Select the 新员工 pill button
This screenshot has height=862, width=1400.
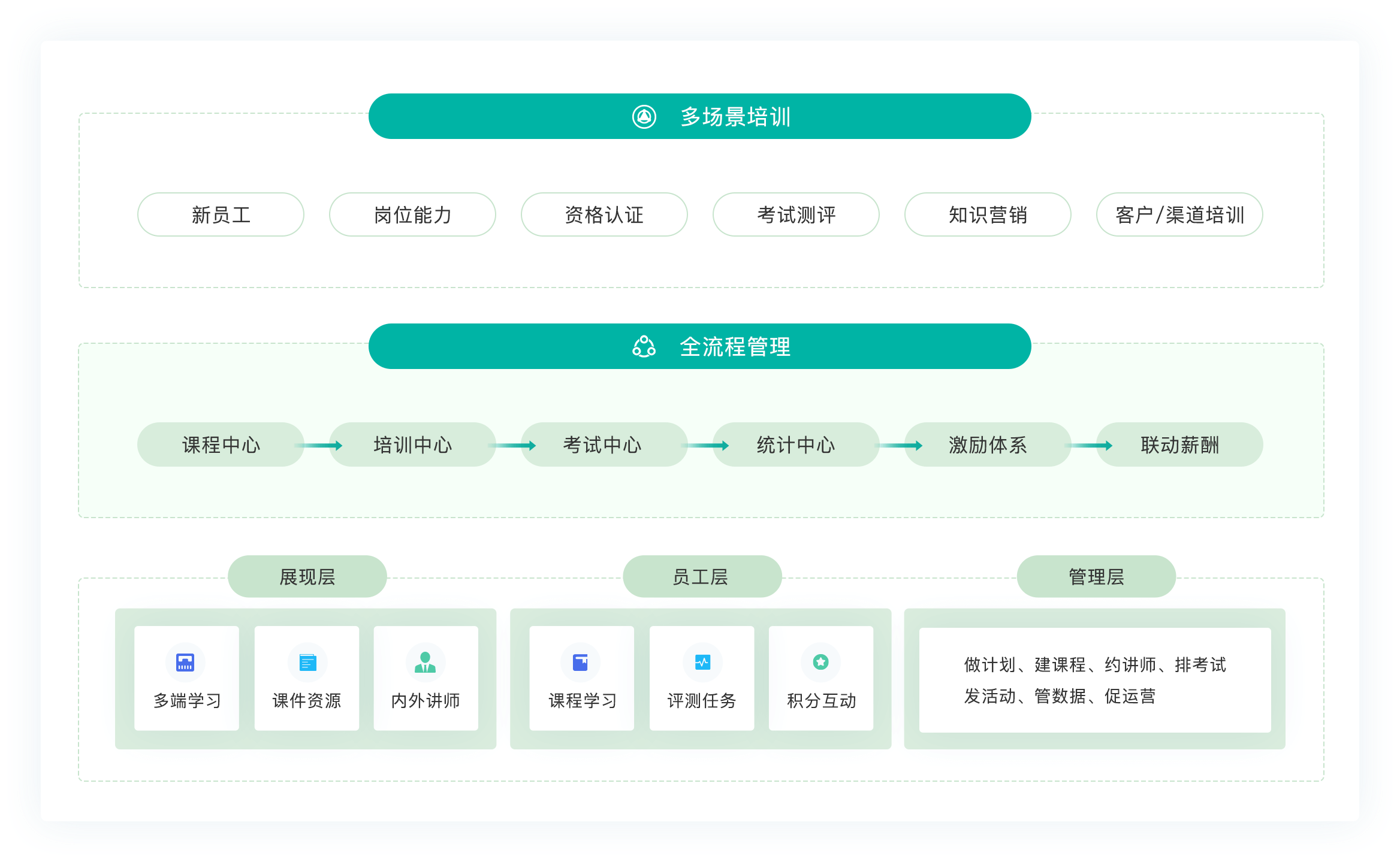[x=221, y=214]
